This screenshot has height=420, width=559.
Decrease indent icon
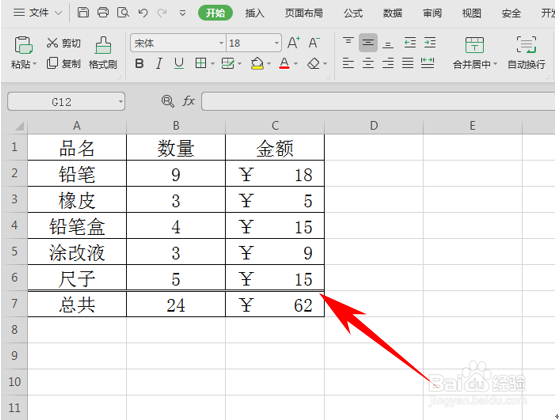tap(410, 43)
